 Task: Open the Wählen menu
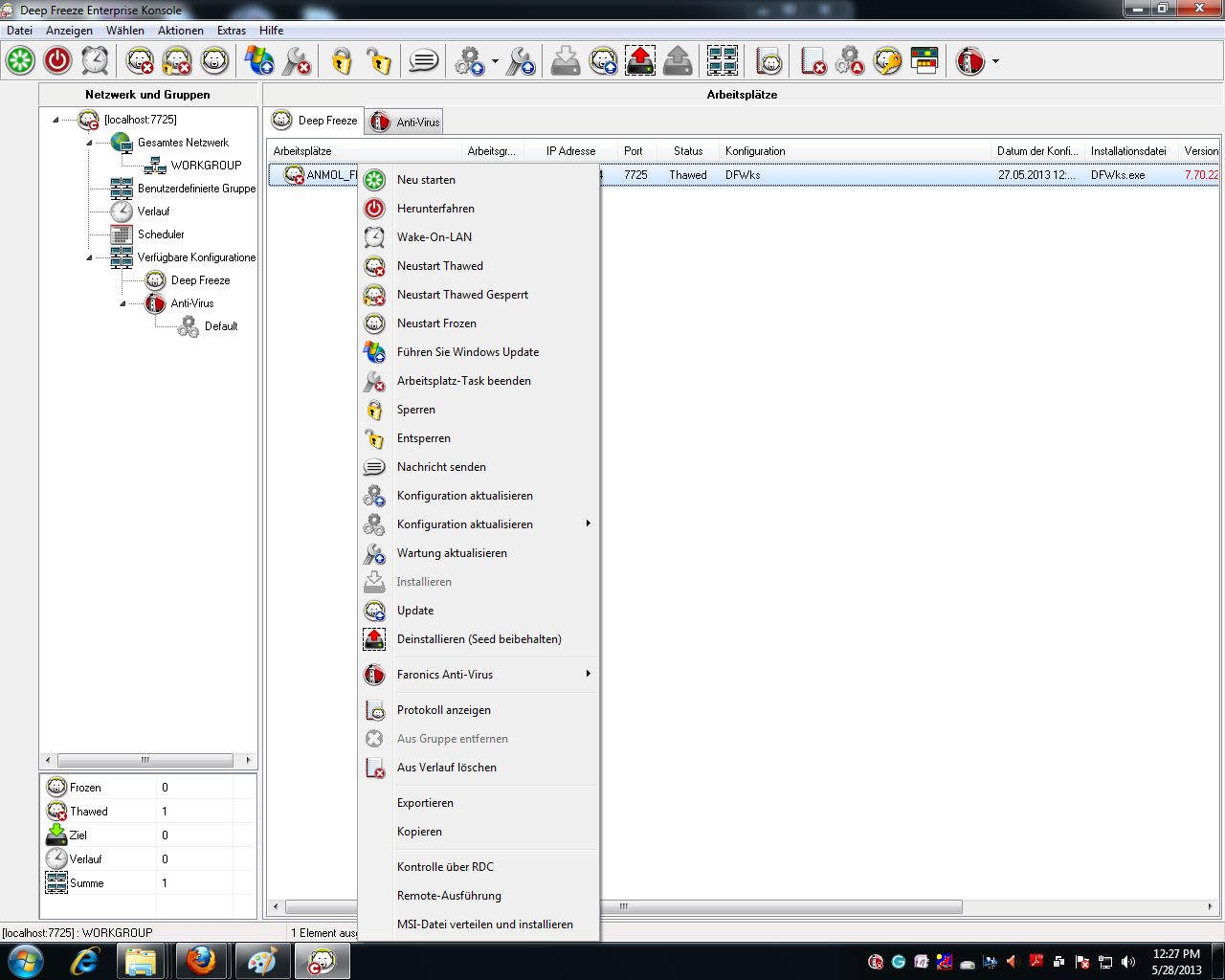pos(125,31)
